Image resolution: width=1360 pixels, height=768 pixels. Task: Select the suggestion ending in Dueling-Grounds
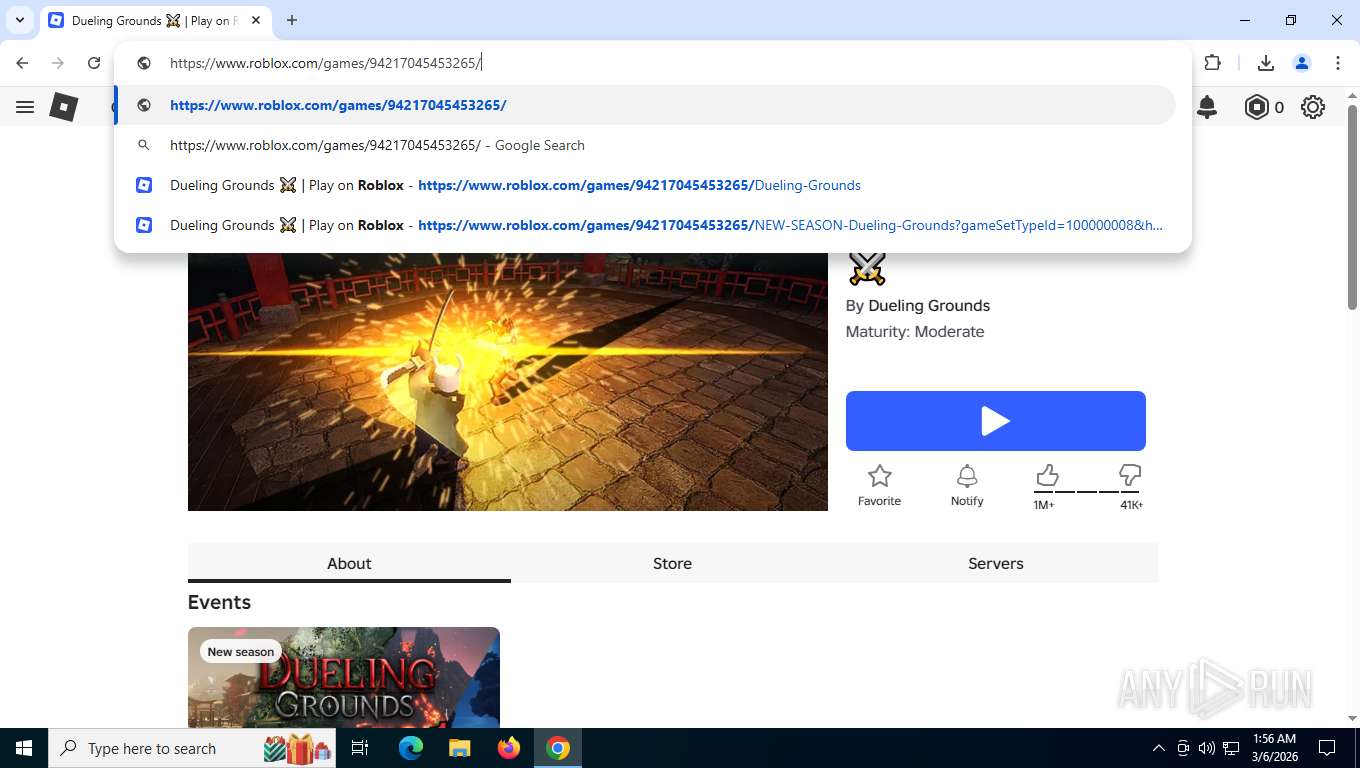645,185
